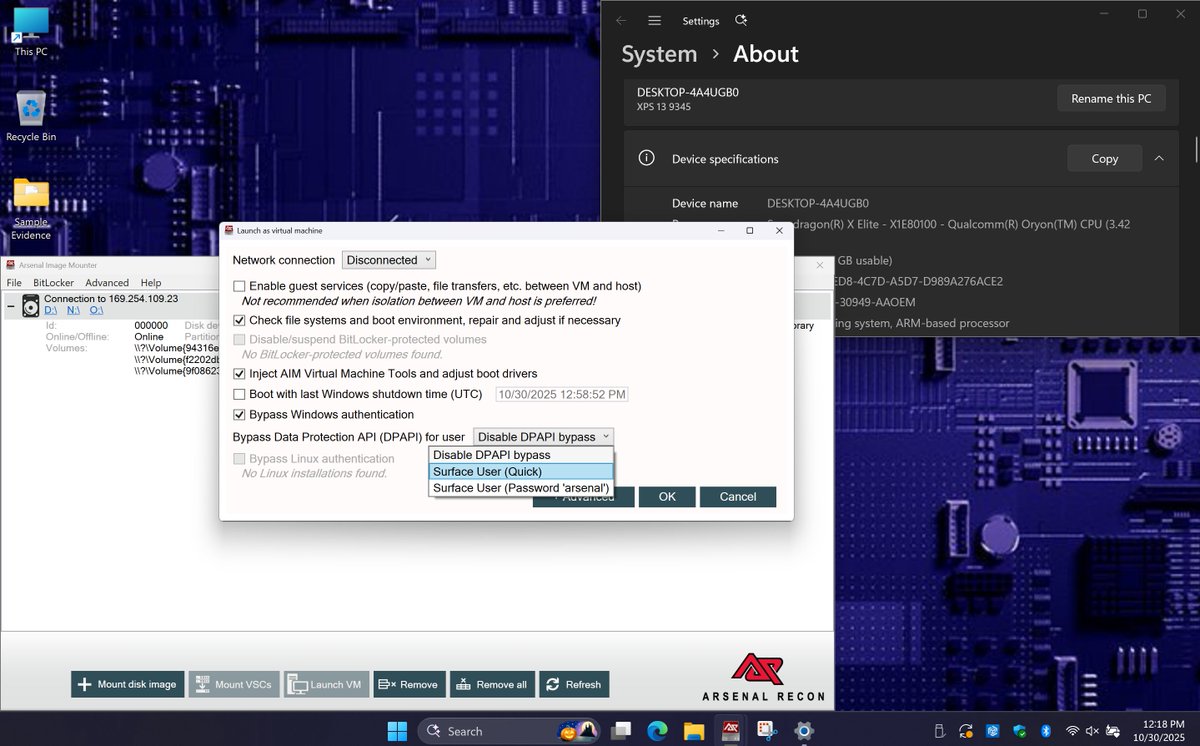Click the muted volume tray icon
1200x746 pixels.
(1094, 731)
